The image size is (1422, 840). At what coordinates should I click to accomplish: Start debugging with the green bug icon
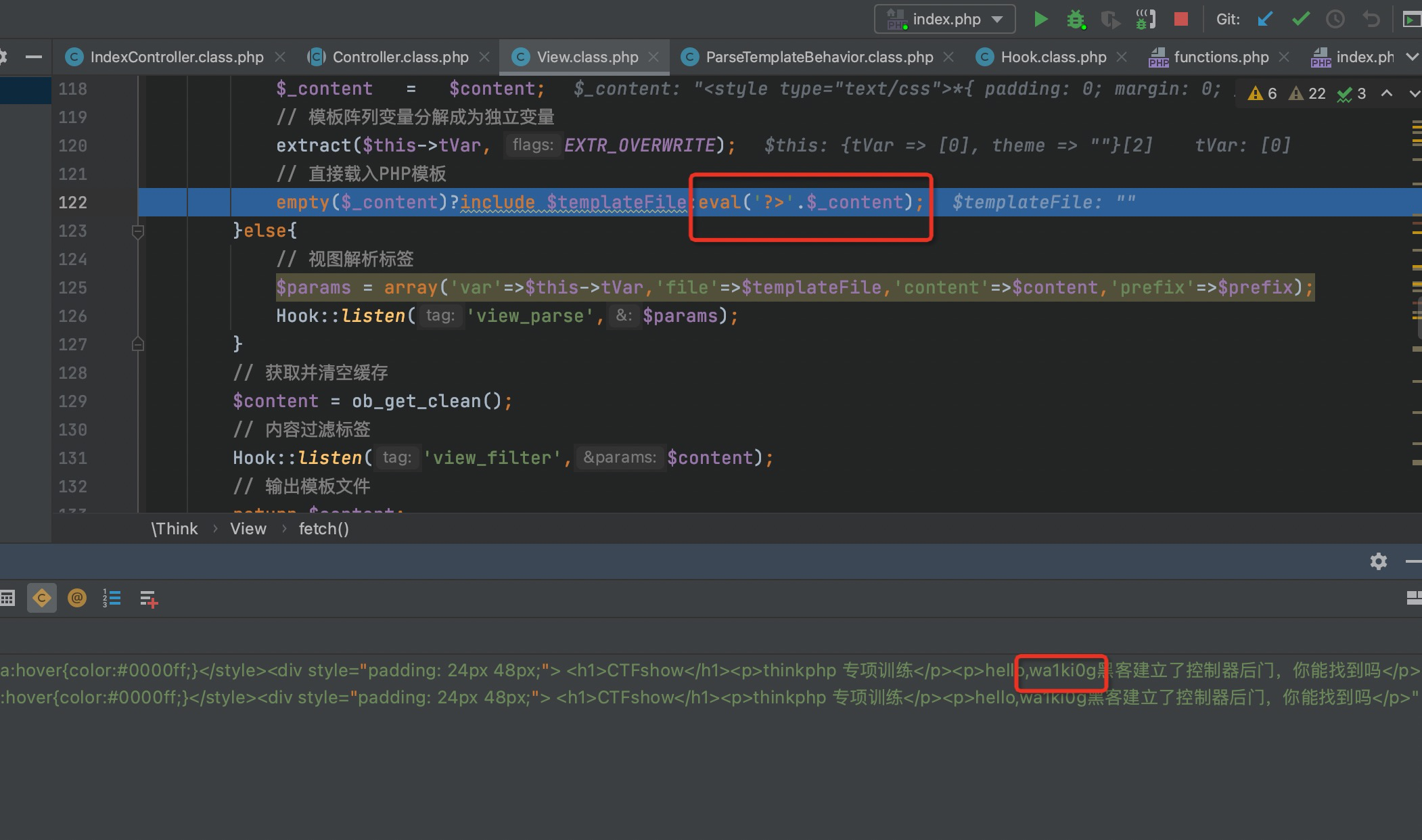pos(1076,19)
